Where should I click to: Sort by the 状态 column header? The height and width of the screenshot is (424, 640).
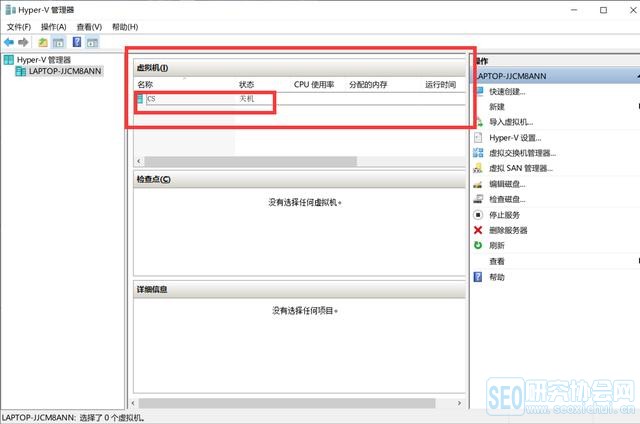tap(246, 84)
